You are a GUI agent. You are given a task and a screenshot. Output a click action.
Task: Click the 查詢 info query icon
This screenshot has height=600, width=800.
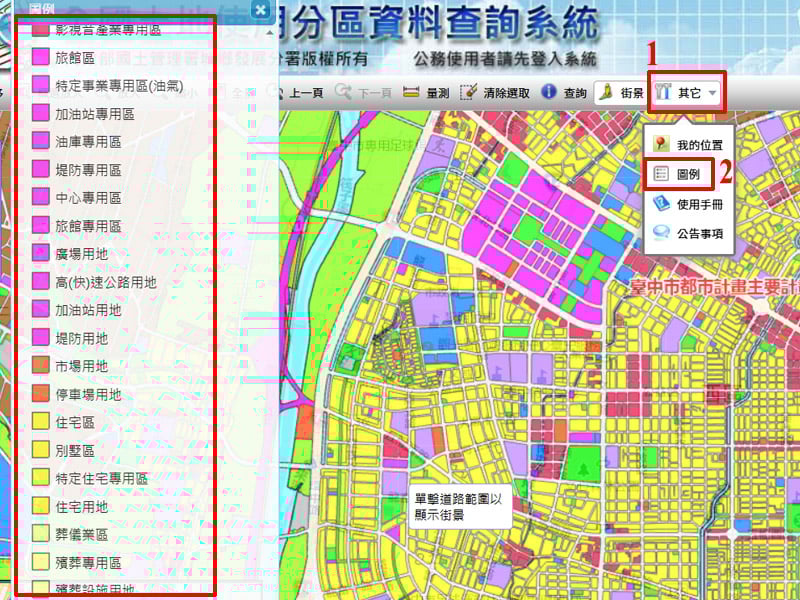click(x=549, y=93)
